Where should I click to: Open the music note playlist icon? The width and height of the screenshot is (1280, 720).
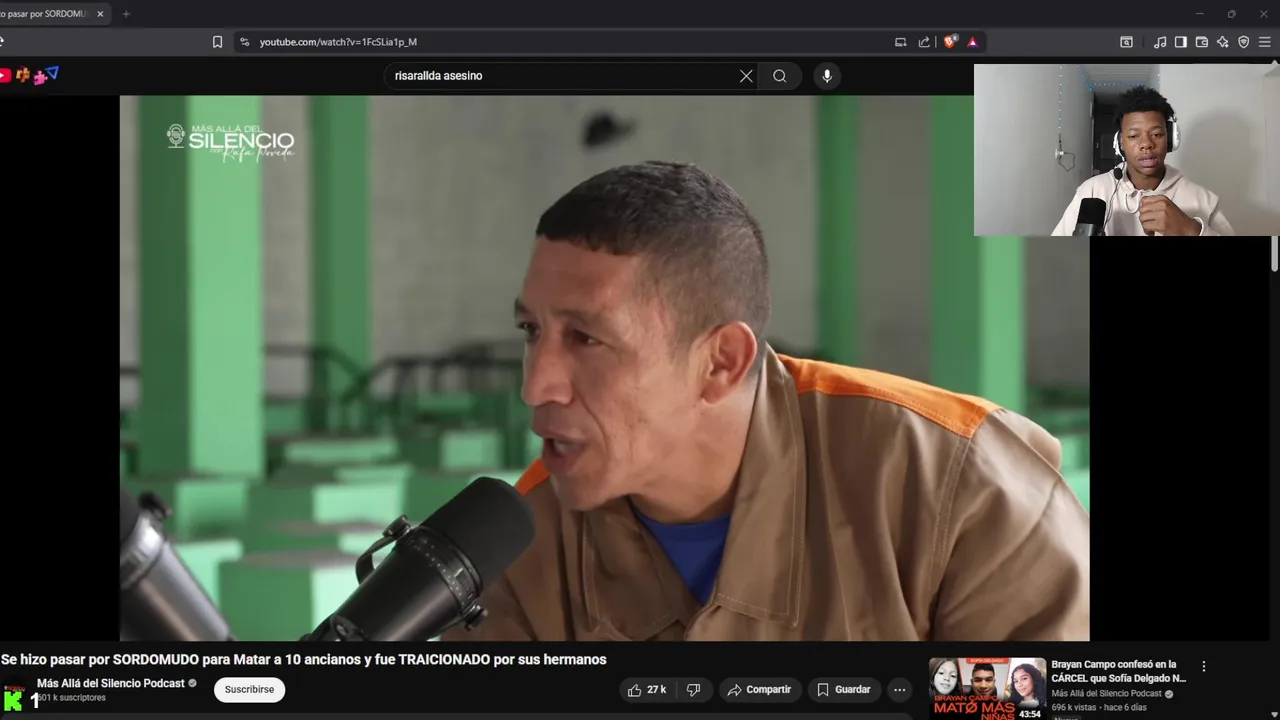(1160, 42)
